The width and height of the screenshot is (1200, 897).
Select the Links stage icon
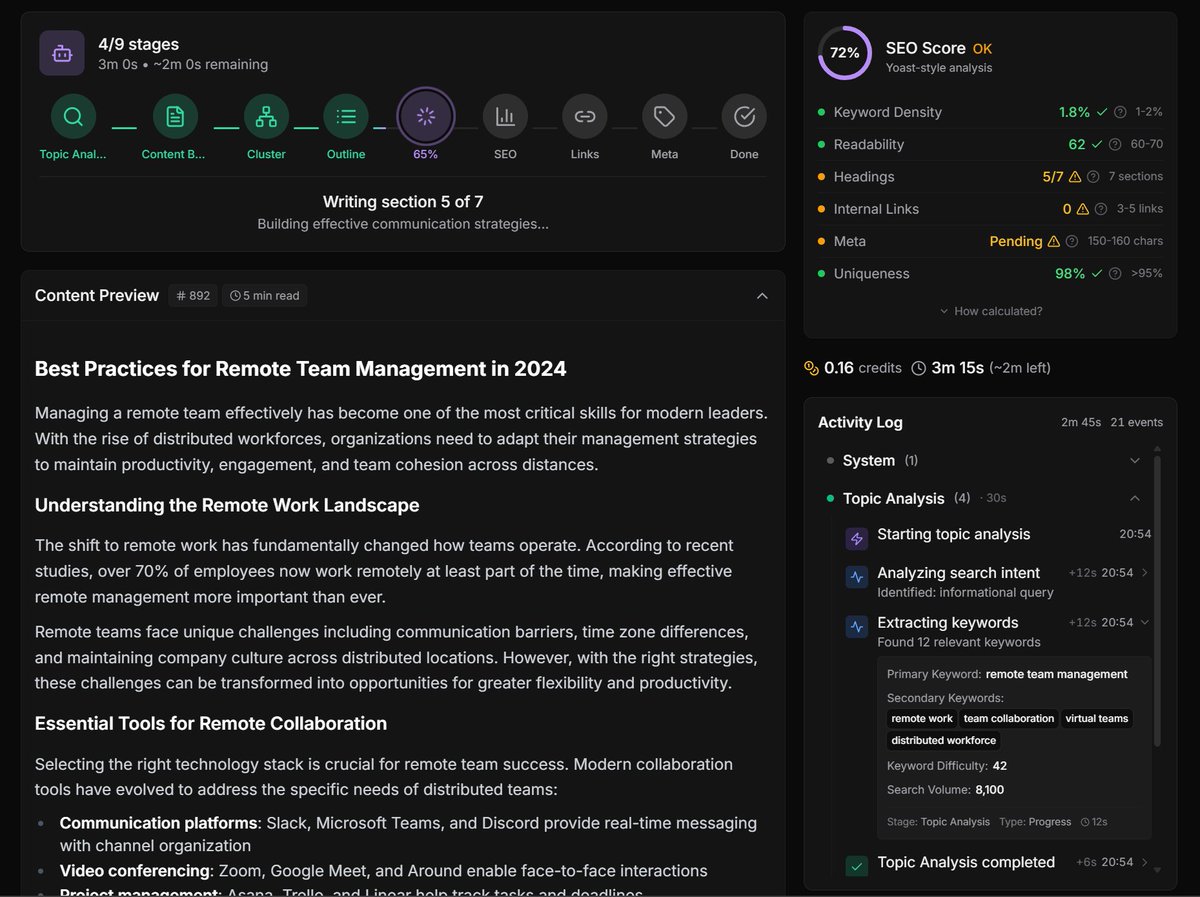click(584, 116)
